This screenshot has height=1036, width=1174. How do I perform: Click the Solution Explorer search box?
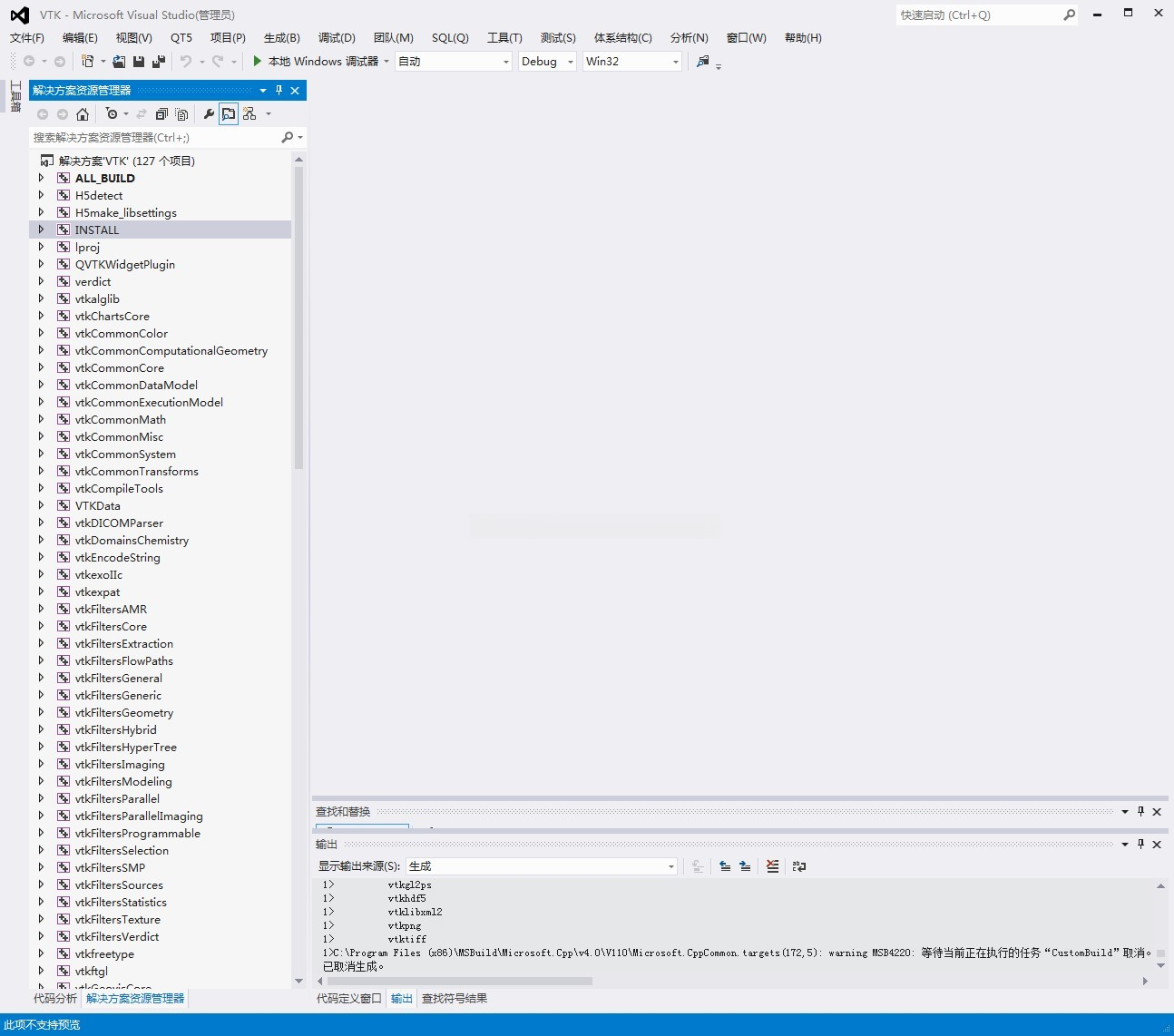(x=154, y=138)
